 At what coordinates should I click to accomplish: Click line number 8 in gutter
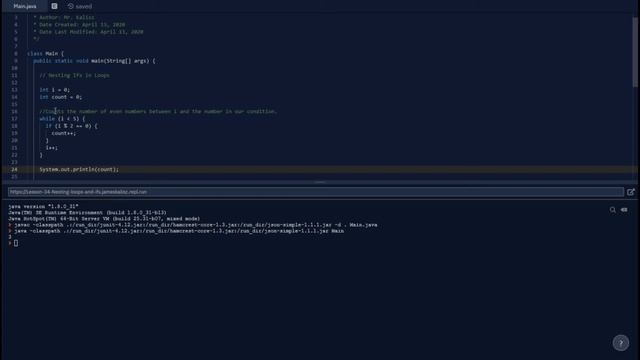16,53
